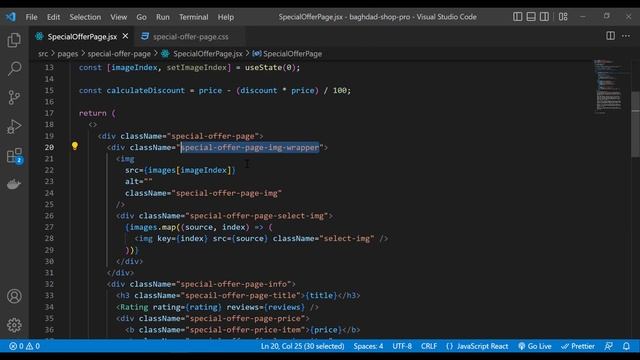Open the Run menu
The image size is (640, 360).
(162, 17)
